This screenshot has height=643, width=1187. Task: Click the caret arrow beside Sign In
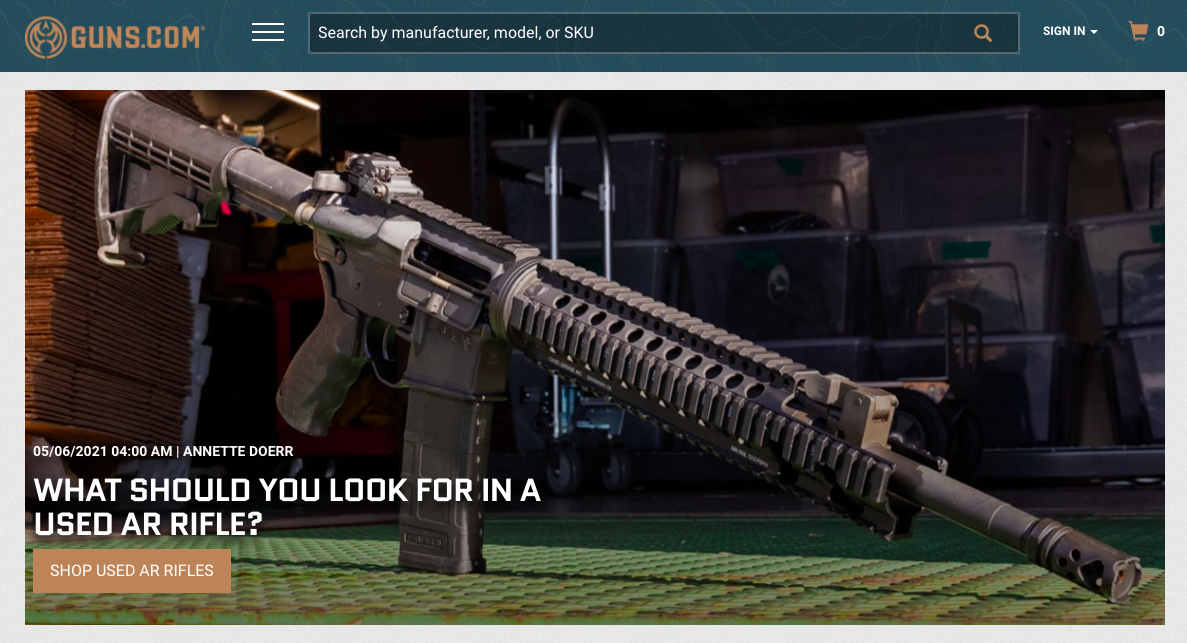(1094, 33)
